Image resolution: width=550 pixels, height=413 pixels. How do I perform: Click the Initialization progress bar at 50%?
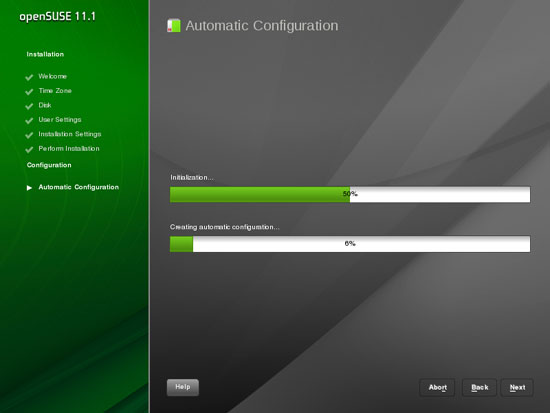350,194
